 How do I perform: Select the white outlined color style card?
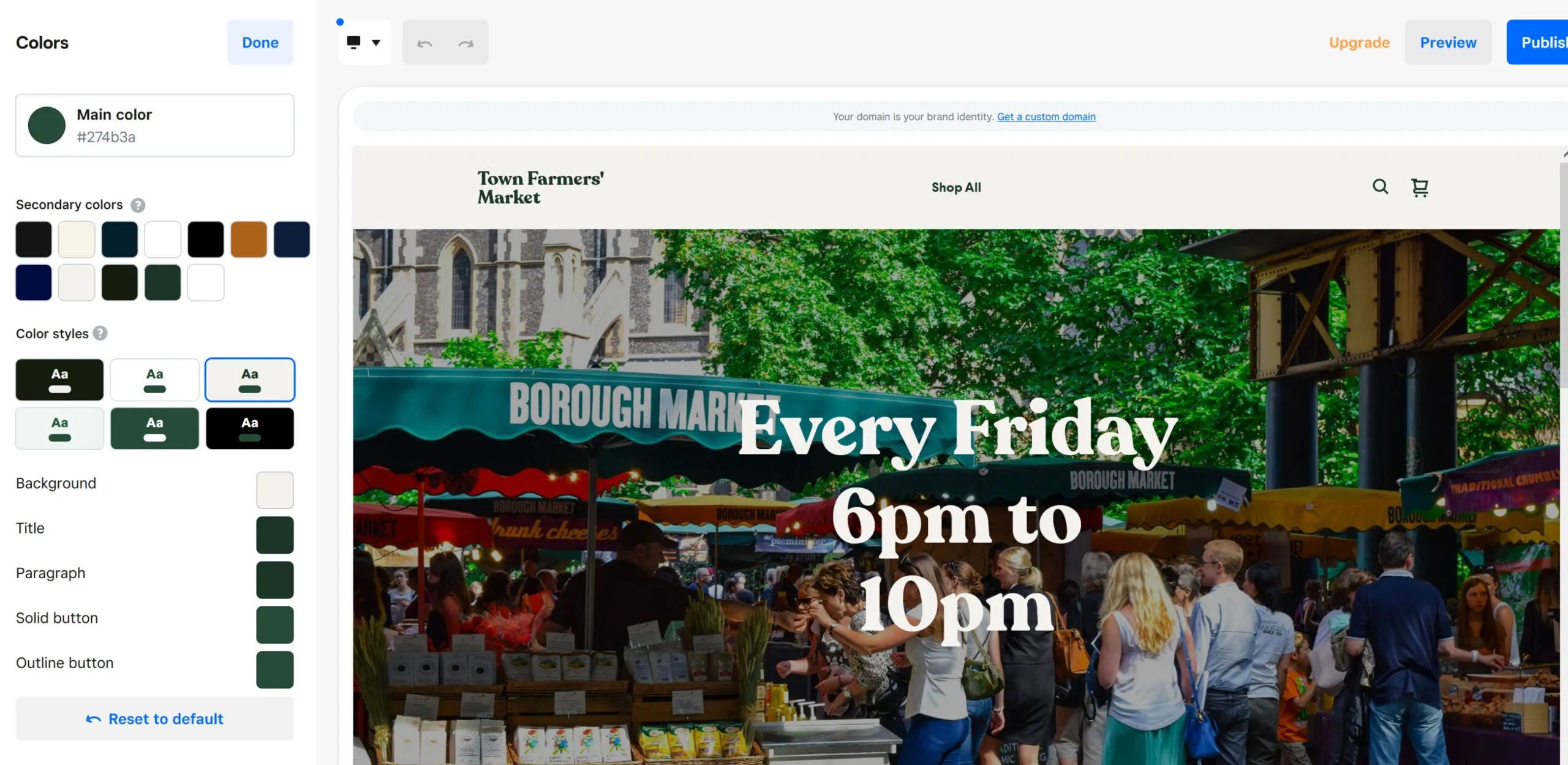[x=154, y=379]
